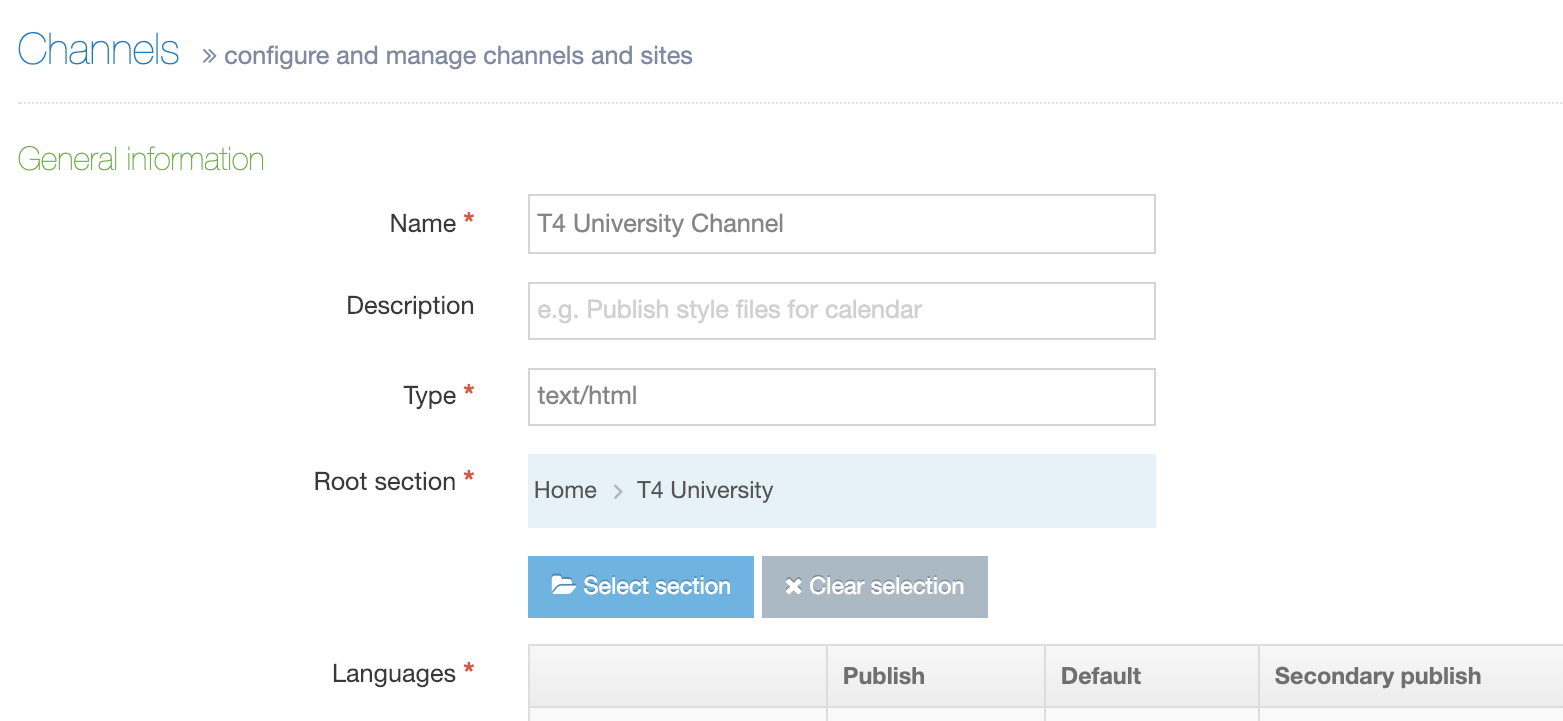Screen dimensions: 1563x721
Task: Click into the empty Description field
Action: pyautogui.click(x=841, y=310)
